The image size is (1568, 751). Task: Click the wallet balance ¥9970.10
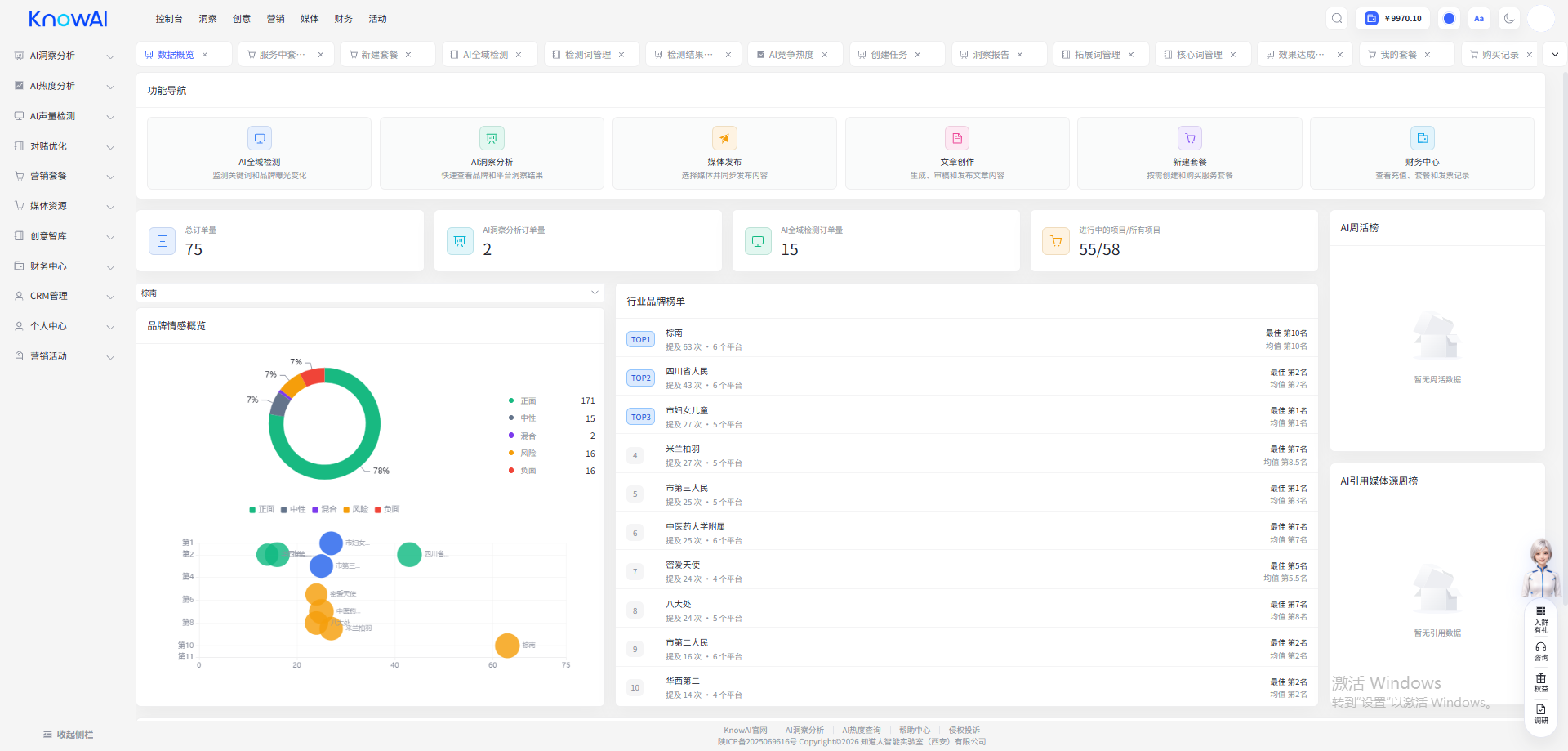tap(1393, 18)
